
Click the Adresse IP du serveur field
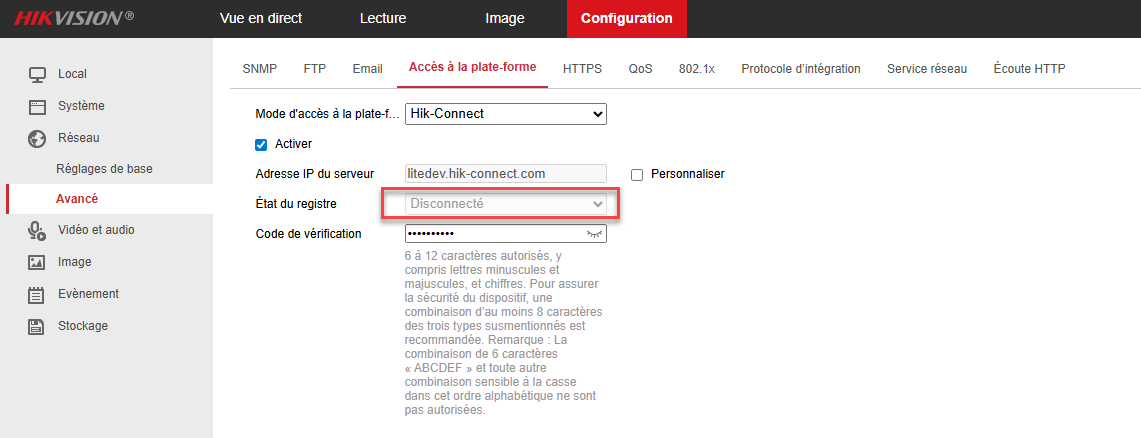coord(506,174)
